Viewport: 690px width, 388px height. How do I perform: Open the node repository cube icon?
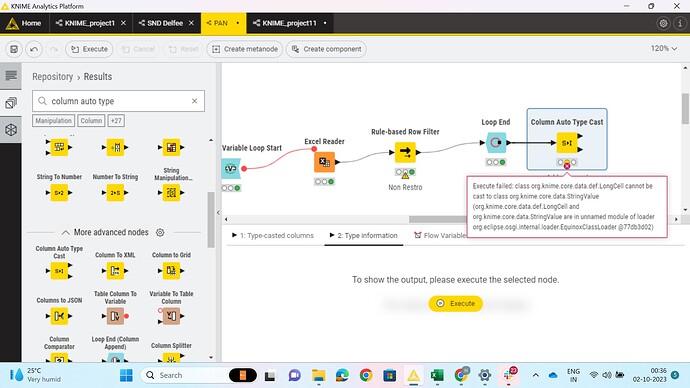click(x=11, y=130)
